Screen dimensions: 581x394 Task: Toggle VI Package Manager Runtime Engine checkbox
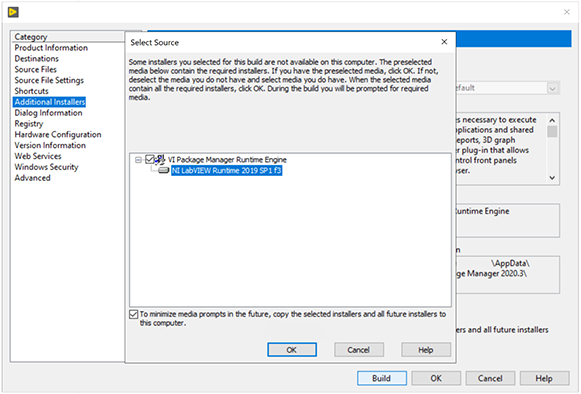[150, 160]
